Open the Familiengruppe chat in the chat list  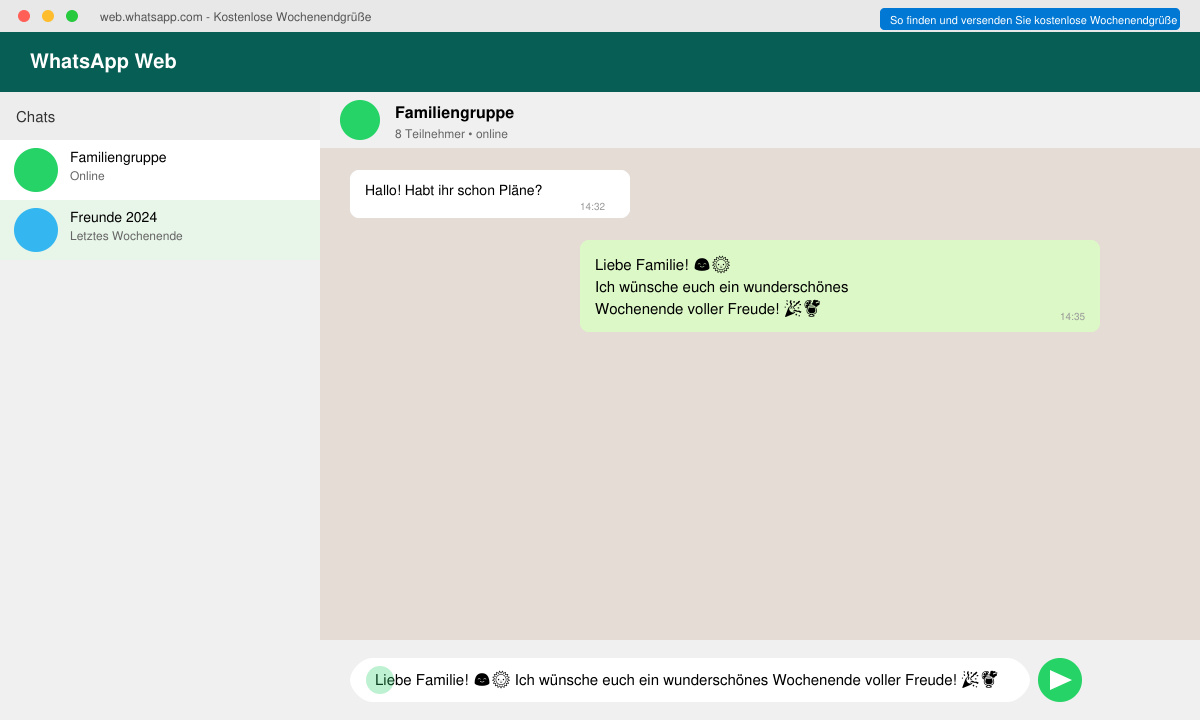click(160, 170)
